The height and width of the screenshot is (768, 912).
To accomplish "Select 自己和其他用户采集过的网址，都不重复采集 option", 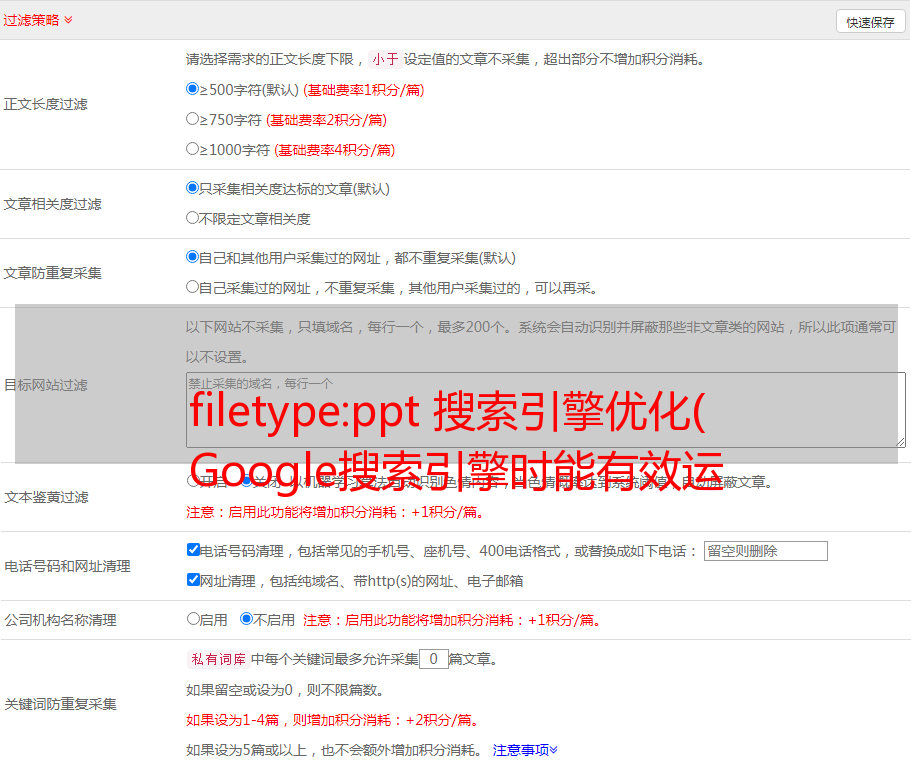I will tap(192, 257).
